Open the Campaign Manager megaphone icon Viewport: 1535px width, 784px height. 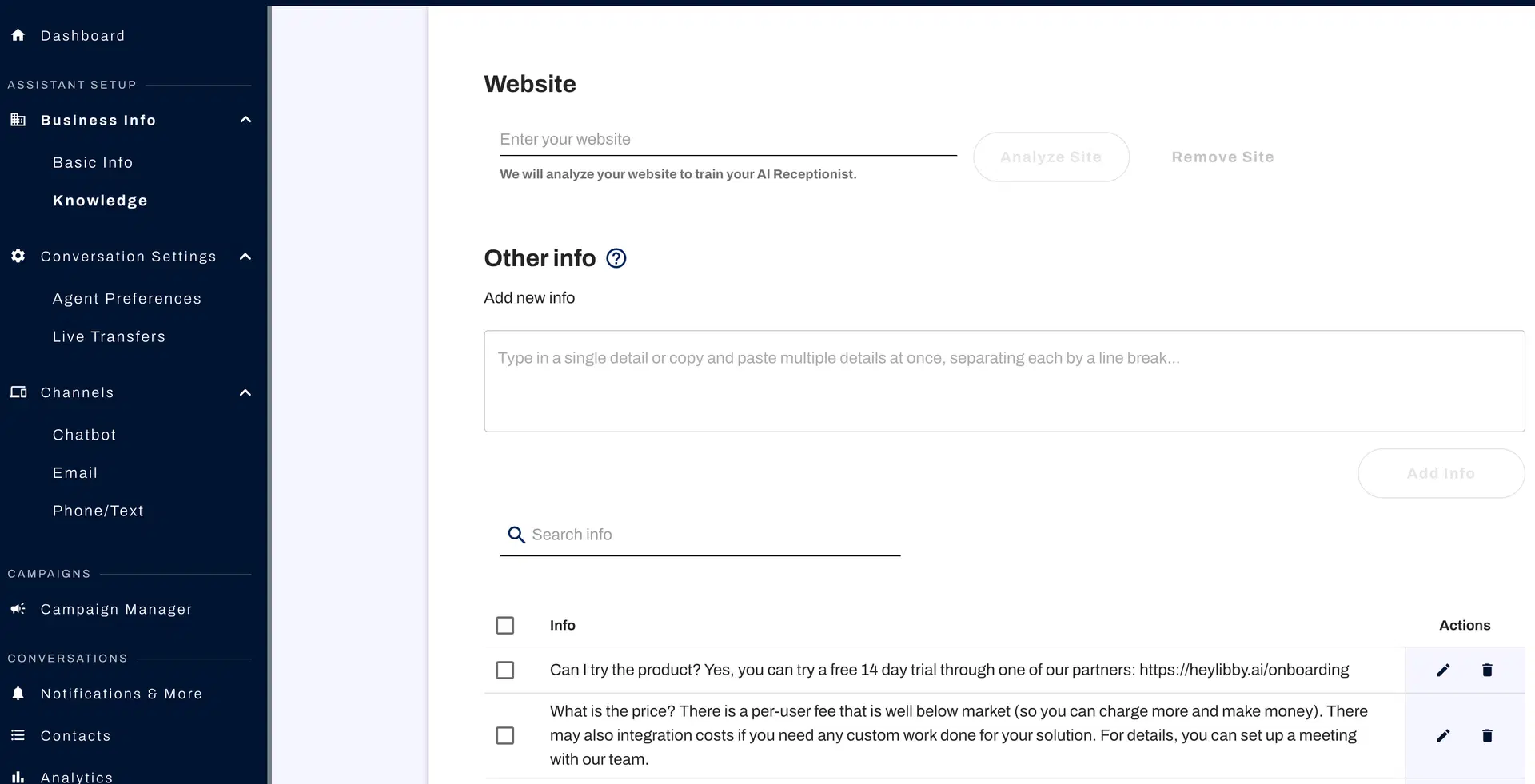pos(17,608)
